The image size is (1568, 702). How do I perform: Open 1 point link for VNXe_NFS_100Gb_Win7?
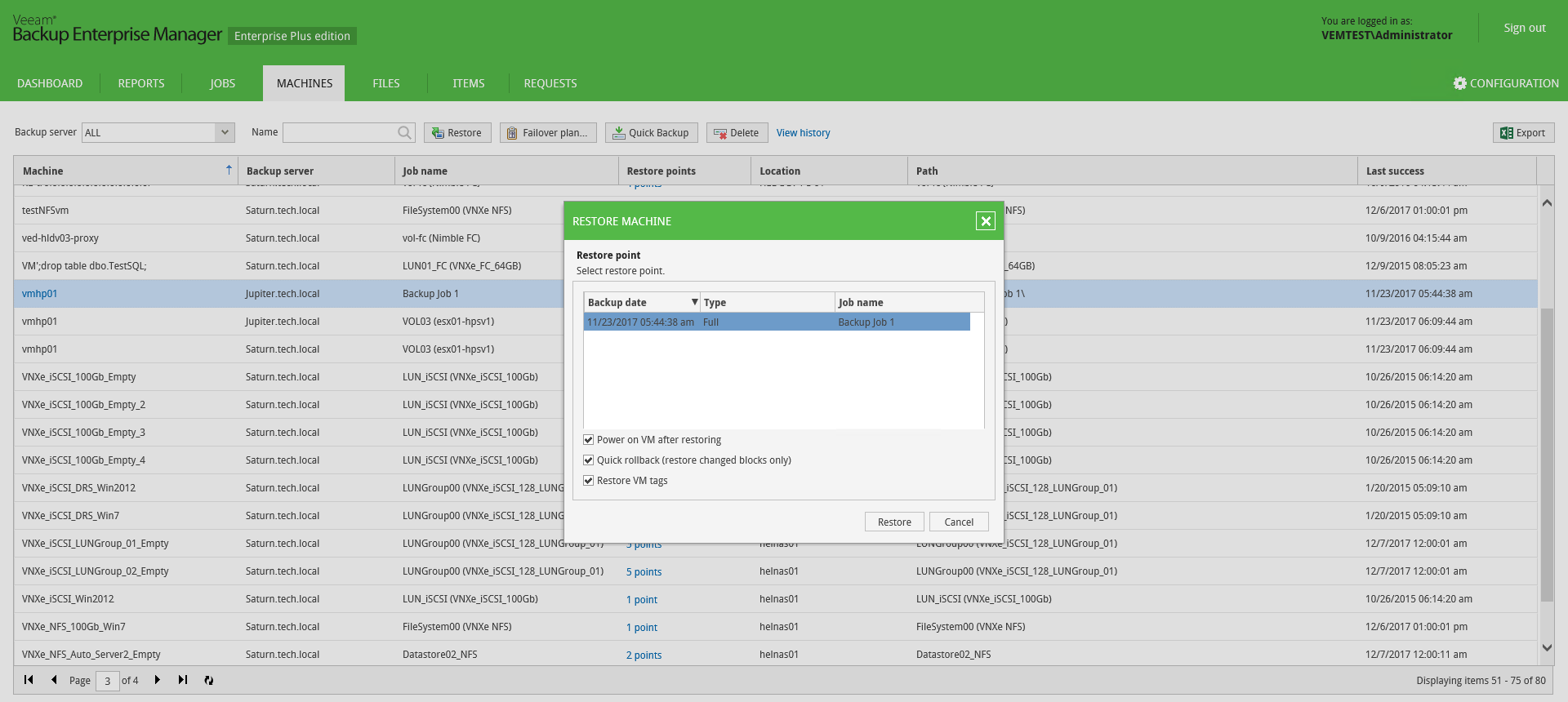641,628
